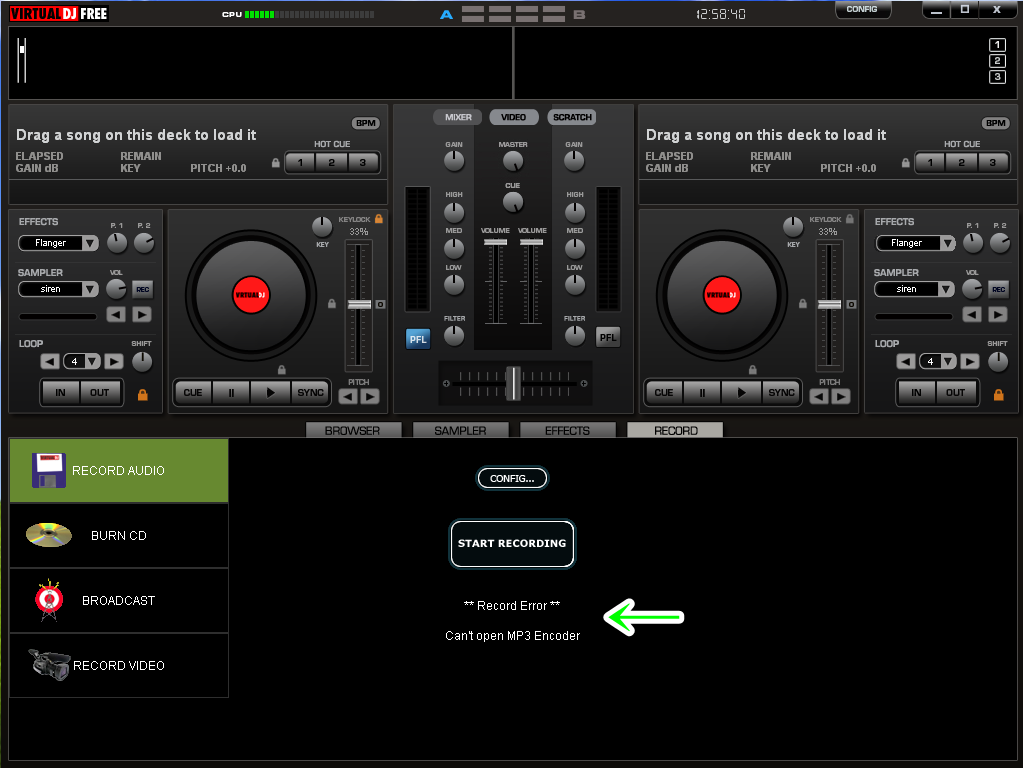Set loop OUT on right deck

point(955,393)
